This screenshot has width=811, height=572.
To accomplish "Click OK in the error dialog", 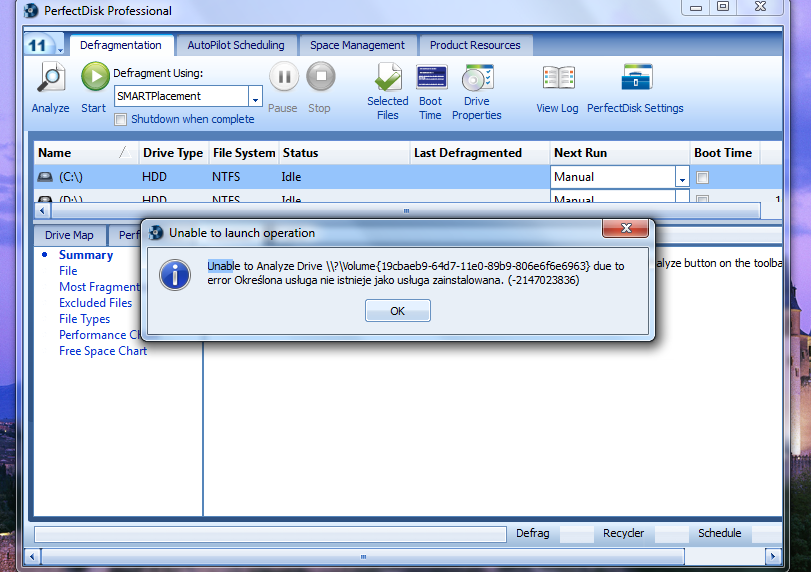I will coord(398,311).
